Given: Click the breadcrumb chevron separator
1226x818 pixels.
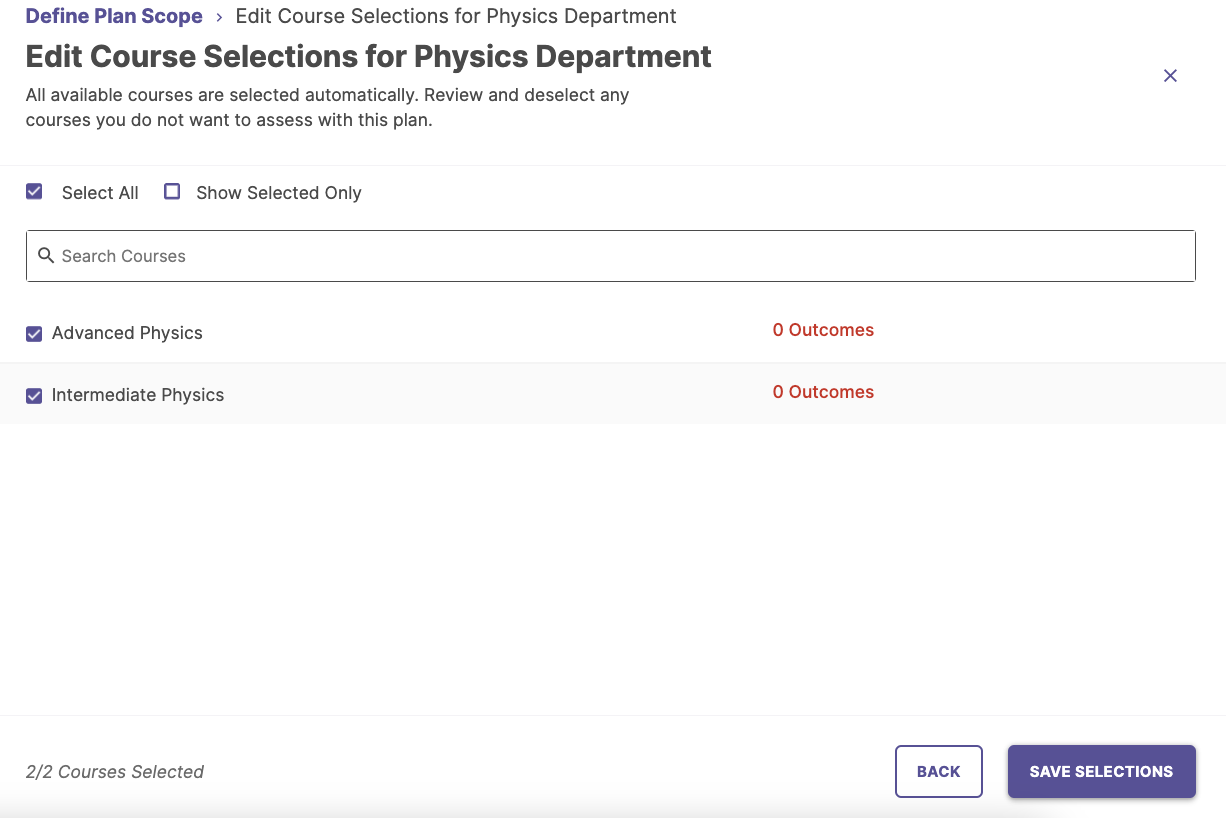Looking at the screenshot, I should 217,16.
